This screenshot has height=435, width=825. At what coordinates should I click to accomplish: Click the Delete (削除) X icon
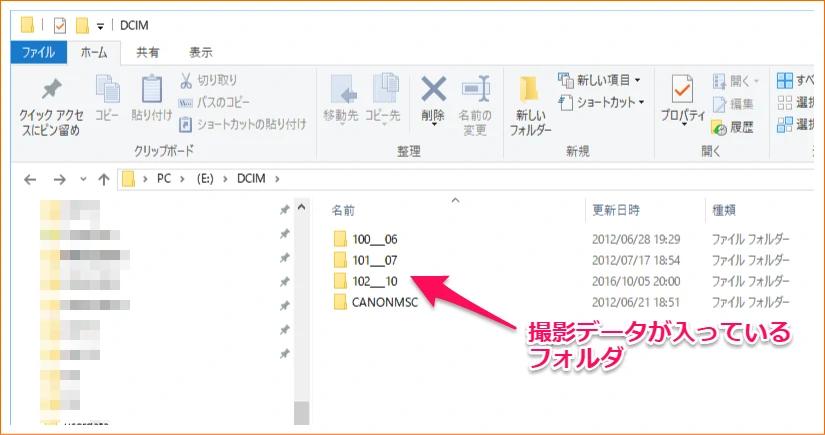(x=434, y=89)
